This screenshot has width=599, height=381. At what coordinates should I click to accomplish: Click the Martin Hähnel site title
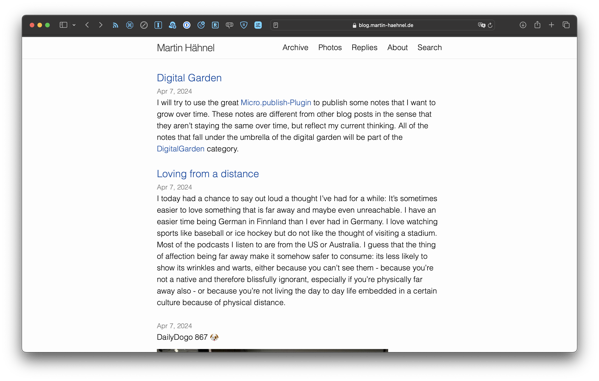click(186, 48)
